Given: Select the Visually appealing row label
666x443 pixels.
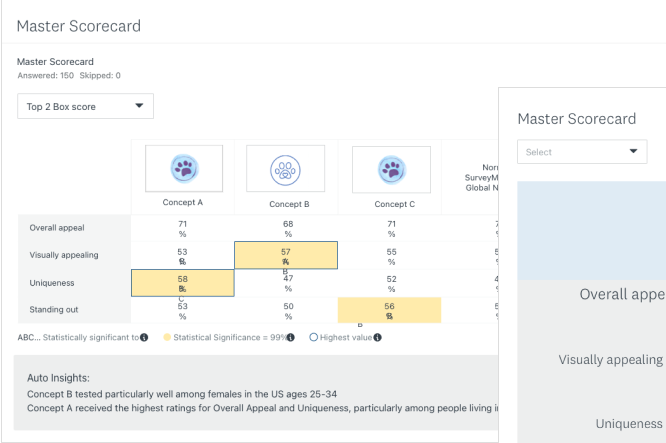Looking at the screenshot, I should [64, 256].
